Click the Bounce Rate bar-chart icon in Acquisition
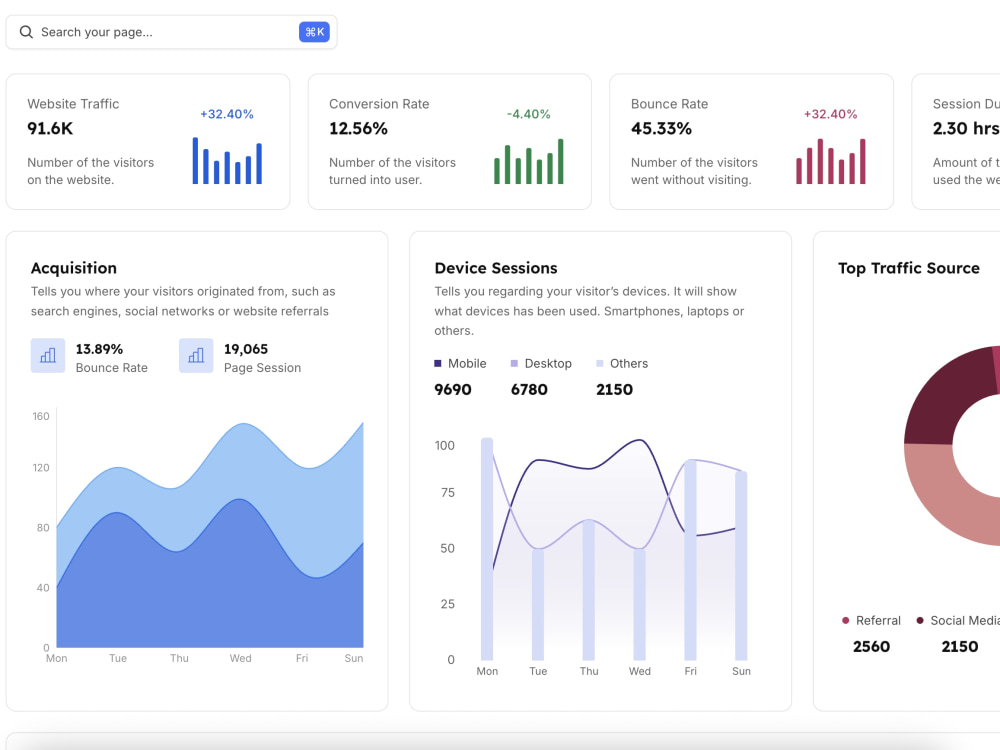1000x750 pixels. (x=48, y=355)
